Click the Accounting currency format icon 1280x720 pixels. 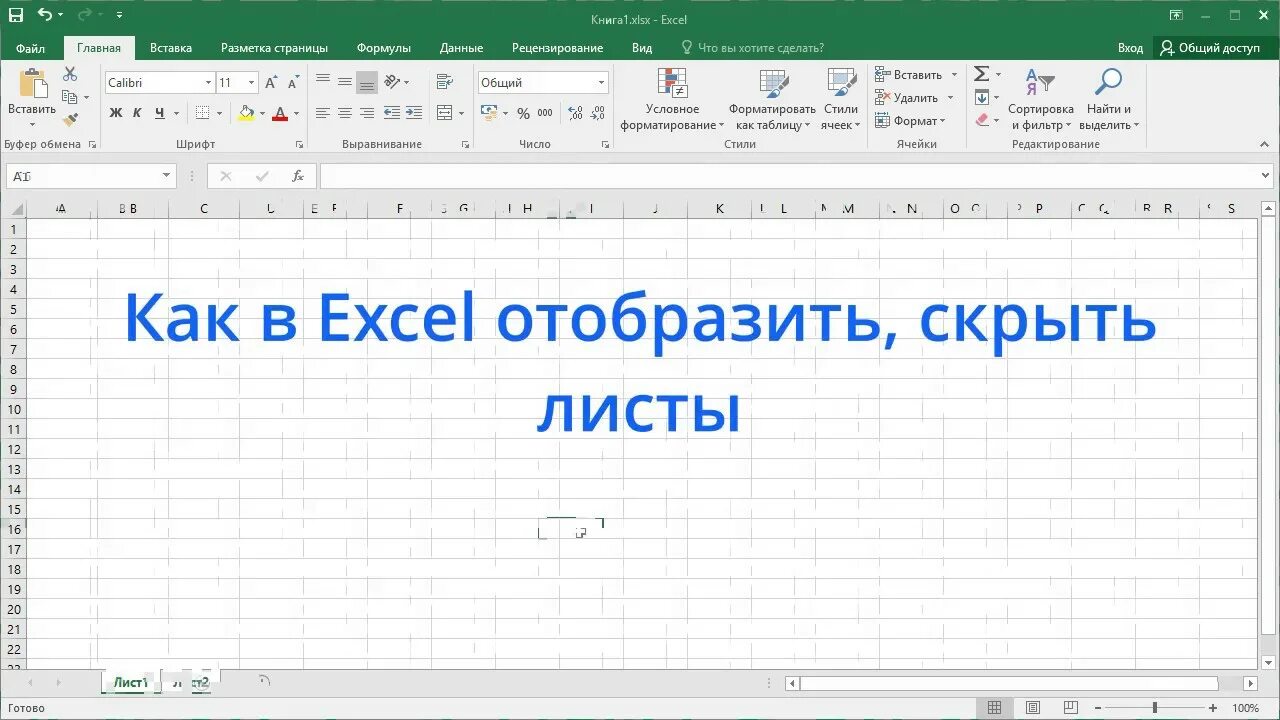click(489, 113)
